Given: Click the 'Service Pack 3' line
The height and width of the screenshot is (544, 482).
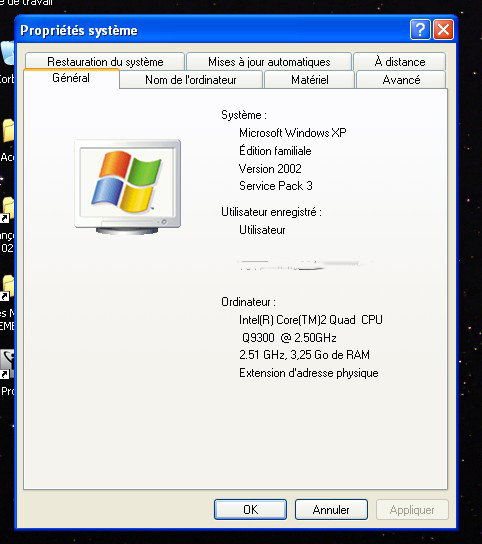Looking at the screenshot, I should [276, 186].
